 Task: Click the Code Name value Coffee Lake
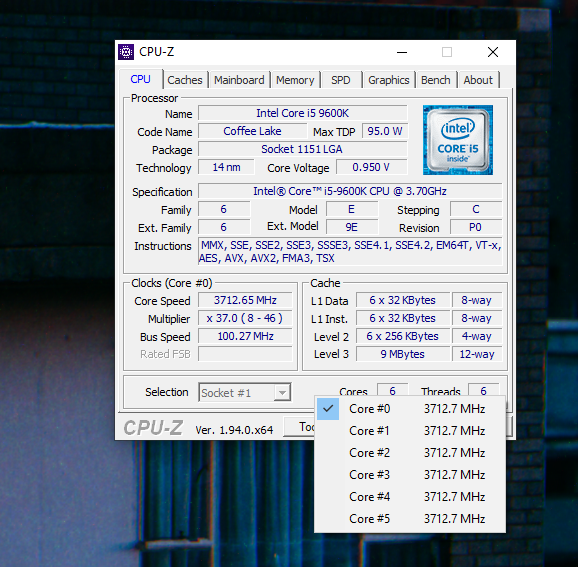click(253, 131)
